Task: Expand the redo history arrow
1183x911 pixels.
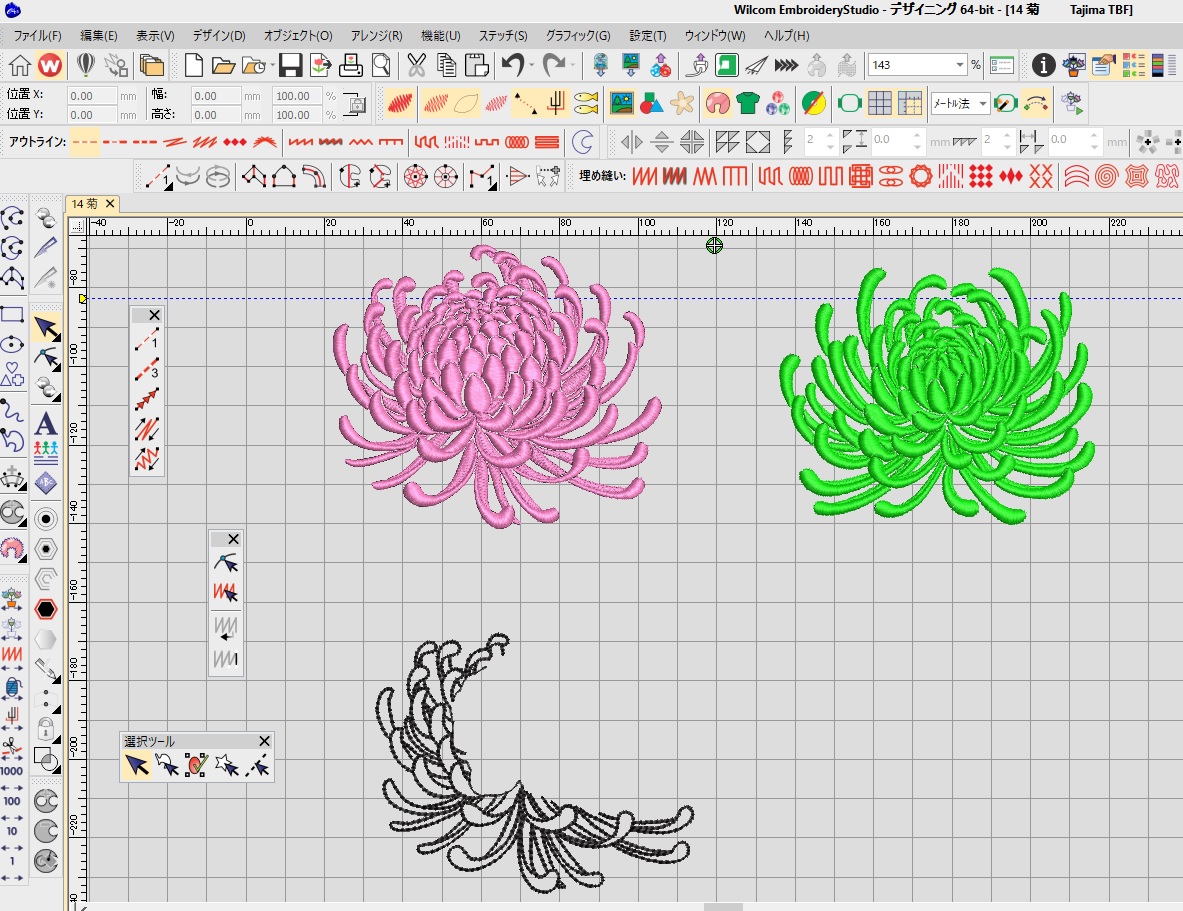Action: point(573,65)
